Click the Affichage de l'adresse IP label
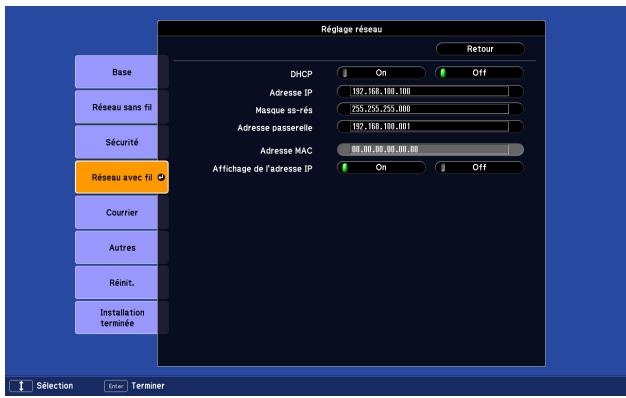This screenshot has width=626, height=398. (x=262, y=169)
